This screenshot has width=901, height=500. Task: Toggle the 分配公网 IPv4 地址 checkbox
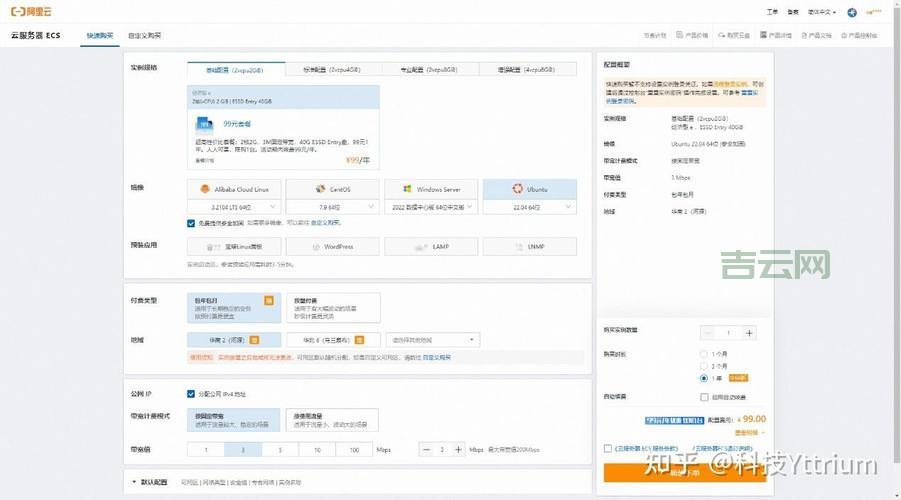(x=191, y=394)
